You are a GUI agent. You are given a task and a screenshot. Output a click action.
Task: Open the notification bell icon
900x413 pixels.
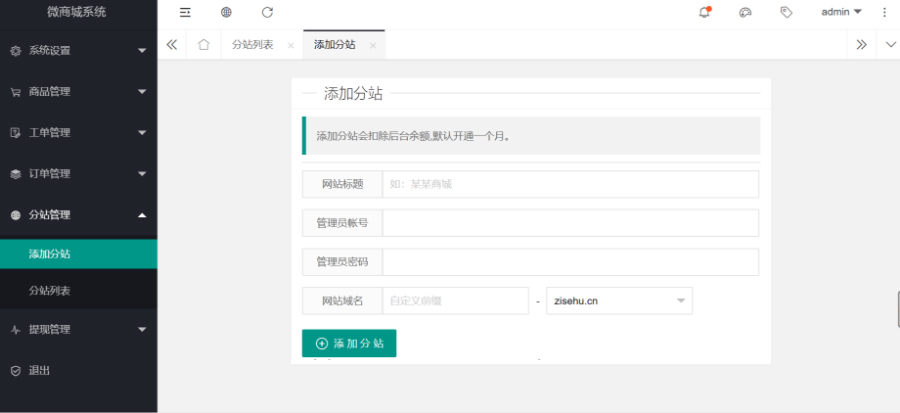click(x=704, y=12)
